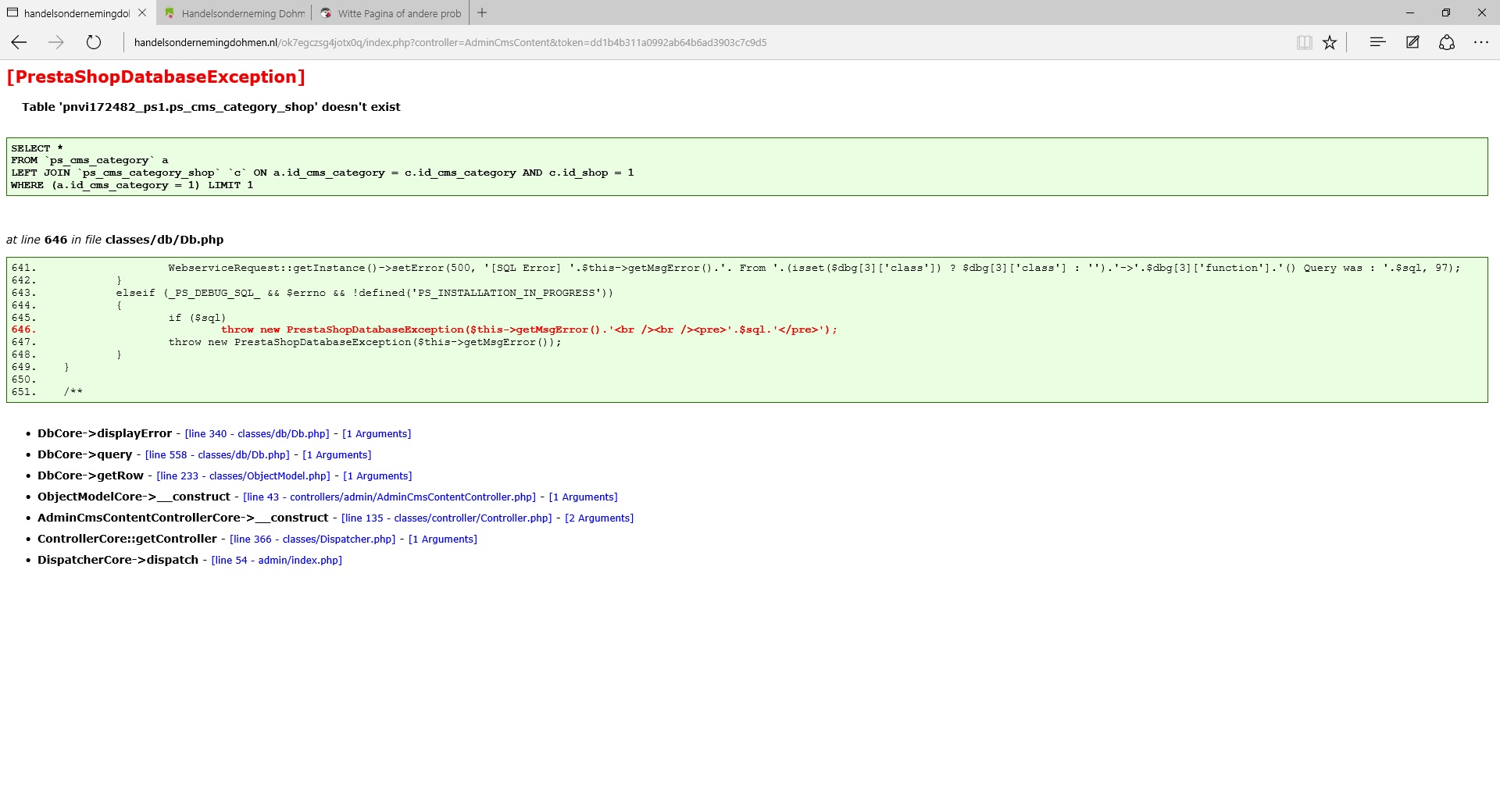Open line 43 AdminCmsContentController.php link
Screen dimensions: 1500x812
point(389,497)
